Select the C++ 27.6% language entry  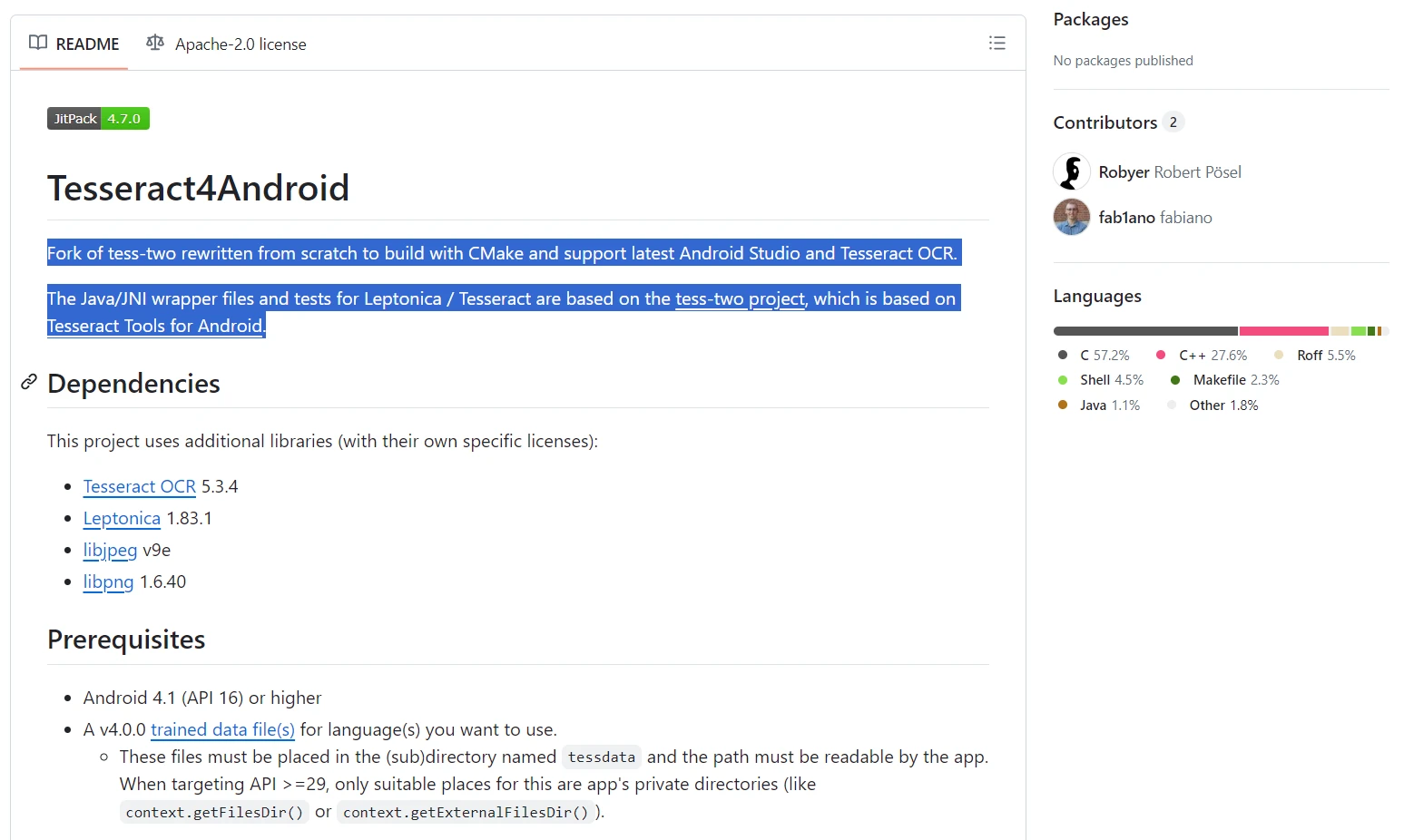pos(1212,355)
